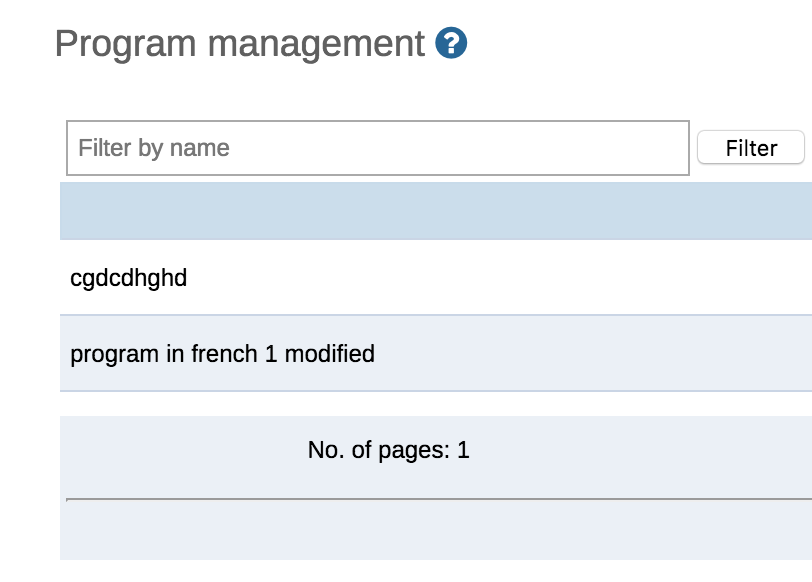Focus the Filter by name field

[377, 148]
